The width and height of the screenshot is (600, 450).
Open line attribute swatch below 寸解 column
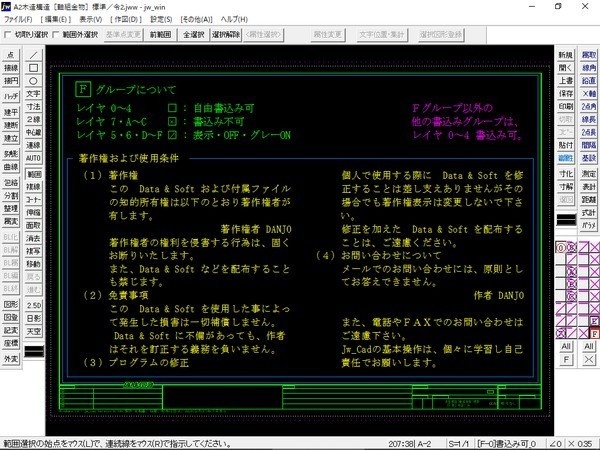(x=566, y=220)
